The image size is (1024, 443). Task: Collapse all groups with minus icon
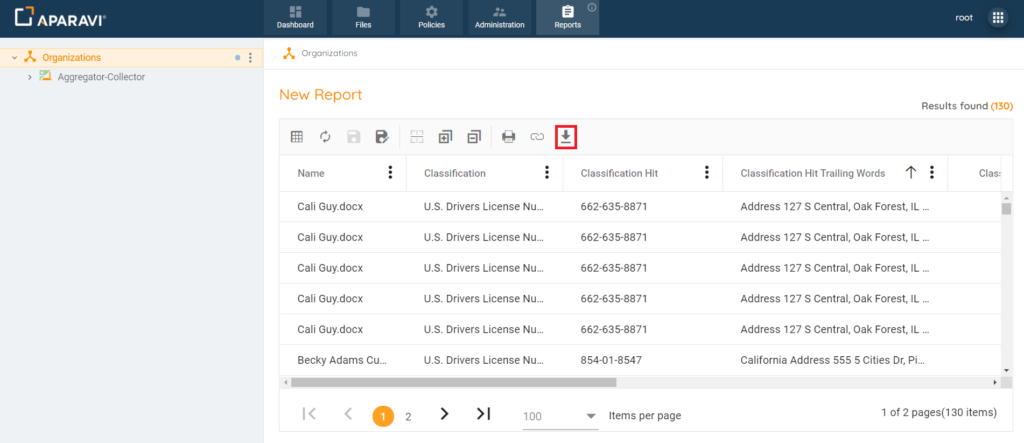[x=474, y=137]
